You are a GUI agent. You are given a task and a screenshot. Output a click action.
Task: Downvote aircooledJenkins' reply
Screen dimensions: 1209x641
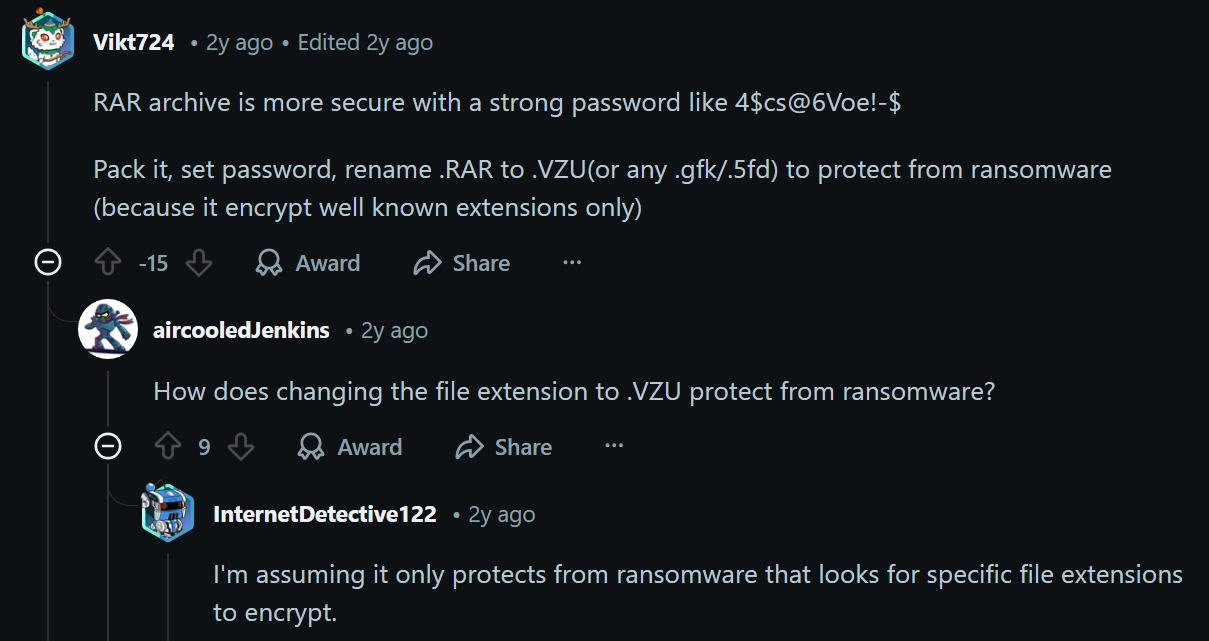click(241, 447)
